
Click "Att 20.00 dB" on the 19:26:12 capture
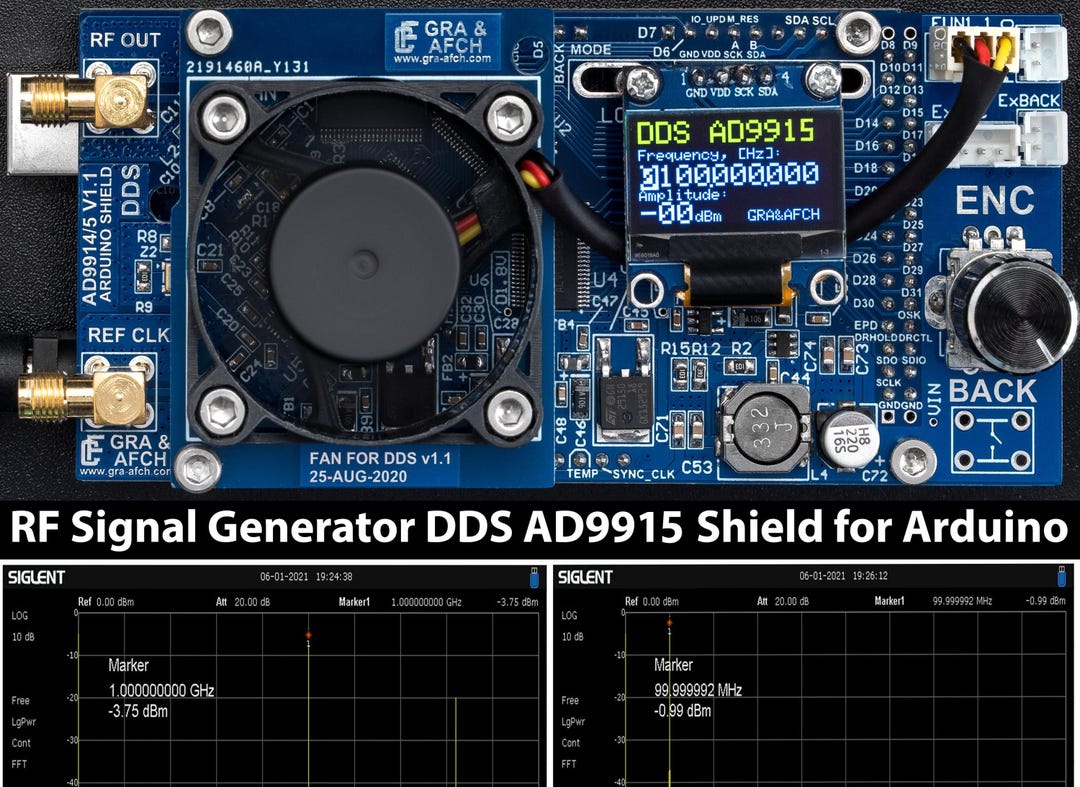tap(782, 601)
